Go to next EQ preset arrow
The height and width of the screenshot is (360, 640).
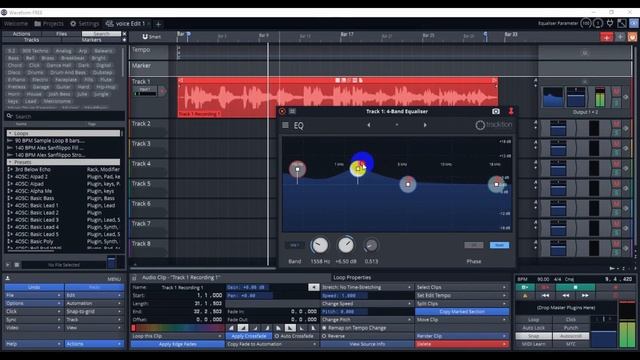coord(425,125)
